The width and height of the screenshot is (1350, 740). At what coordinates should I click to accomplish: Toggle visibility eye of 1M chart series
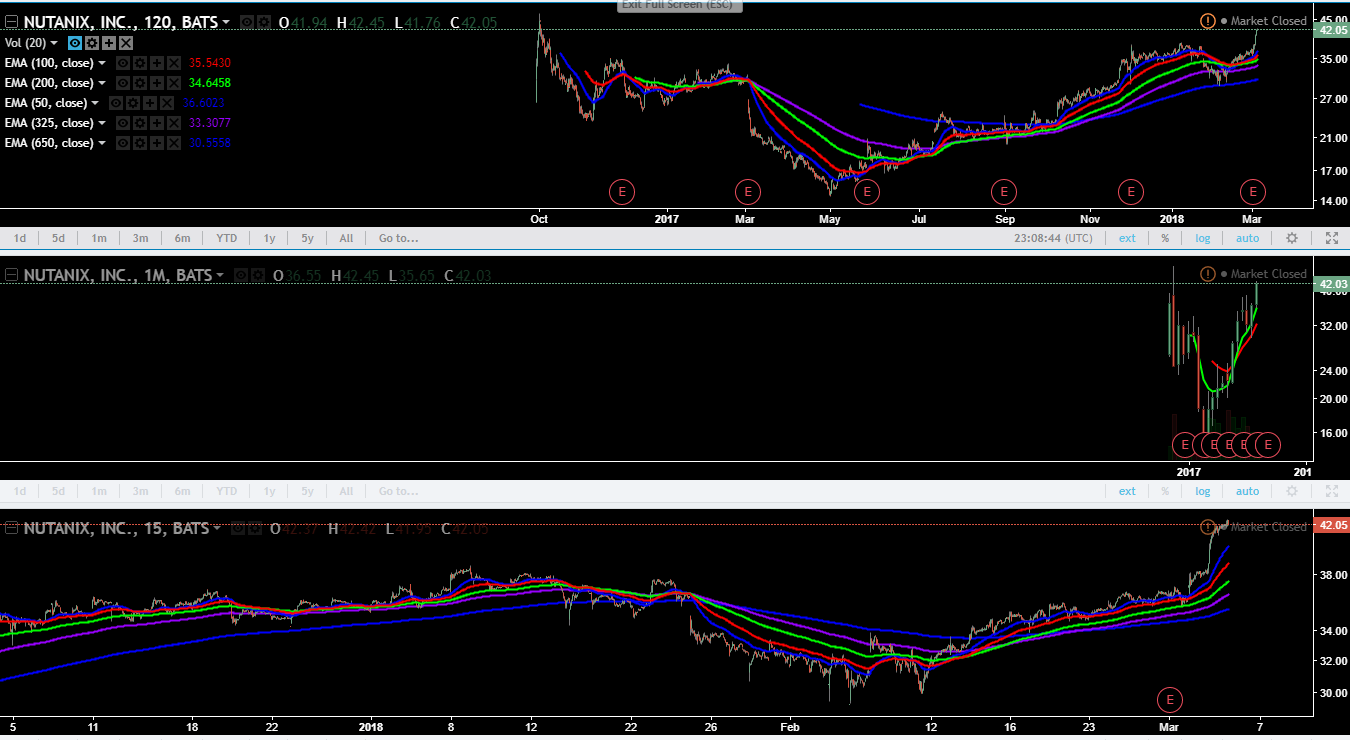[241, 274]
